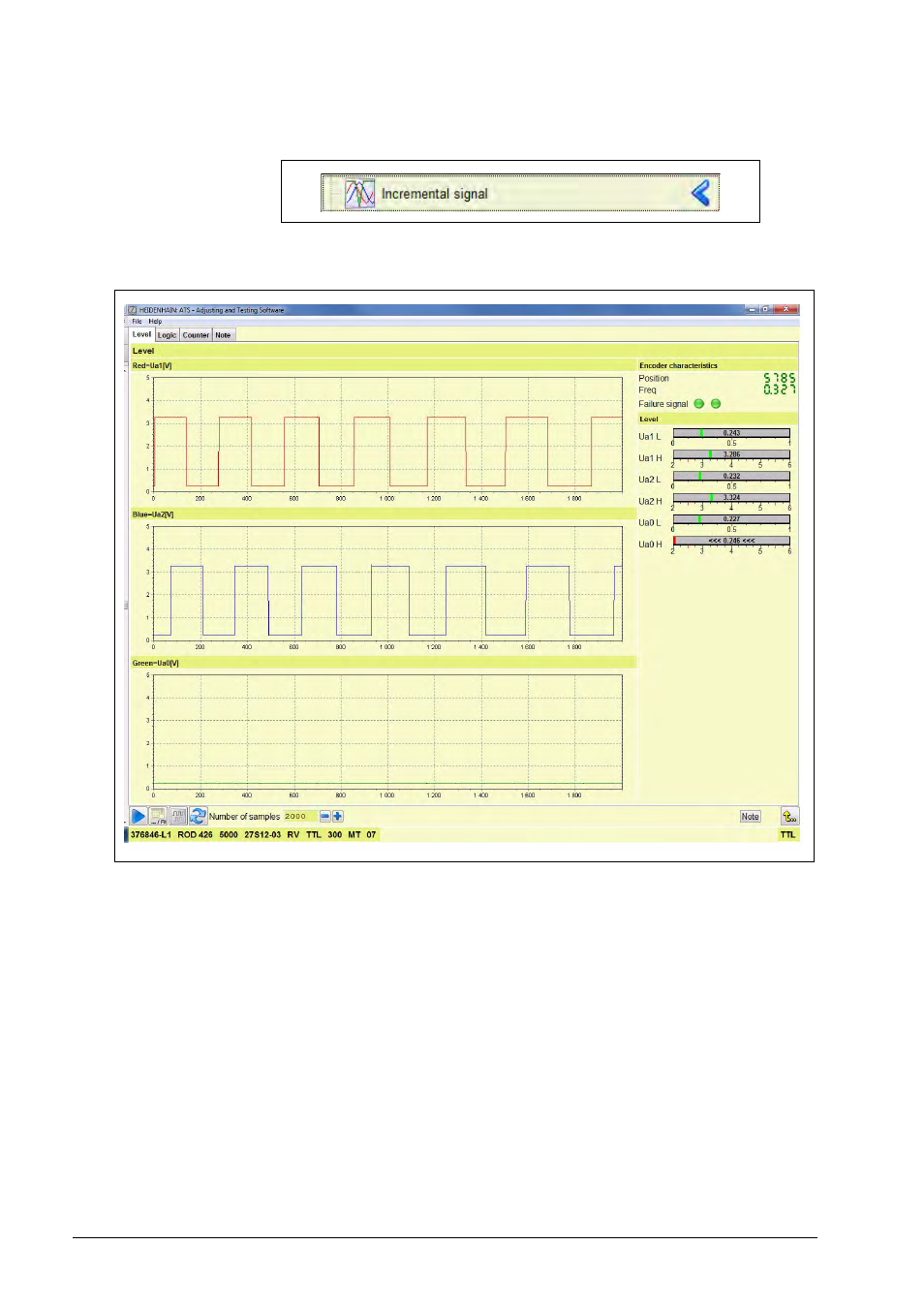This screenshot has width=924, height=1308.
Task: Click the Note button in bottom toolbar
Action: 750,817
